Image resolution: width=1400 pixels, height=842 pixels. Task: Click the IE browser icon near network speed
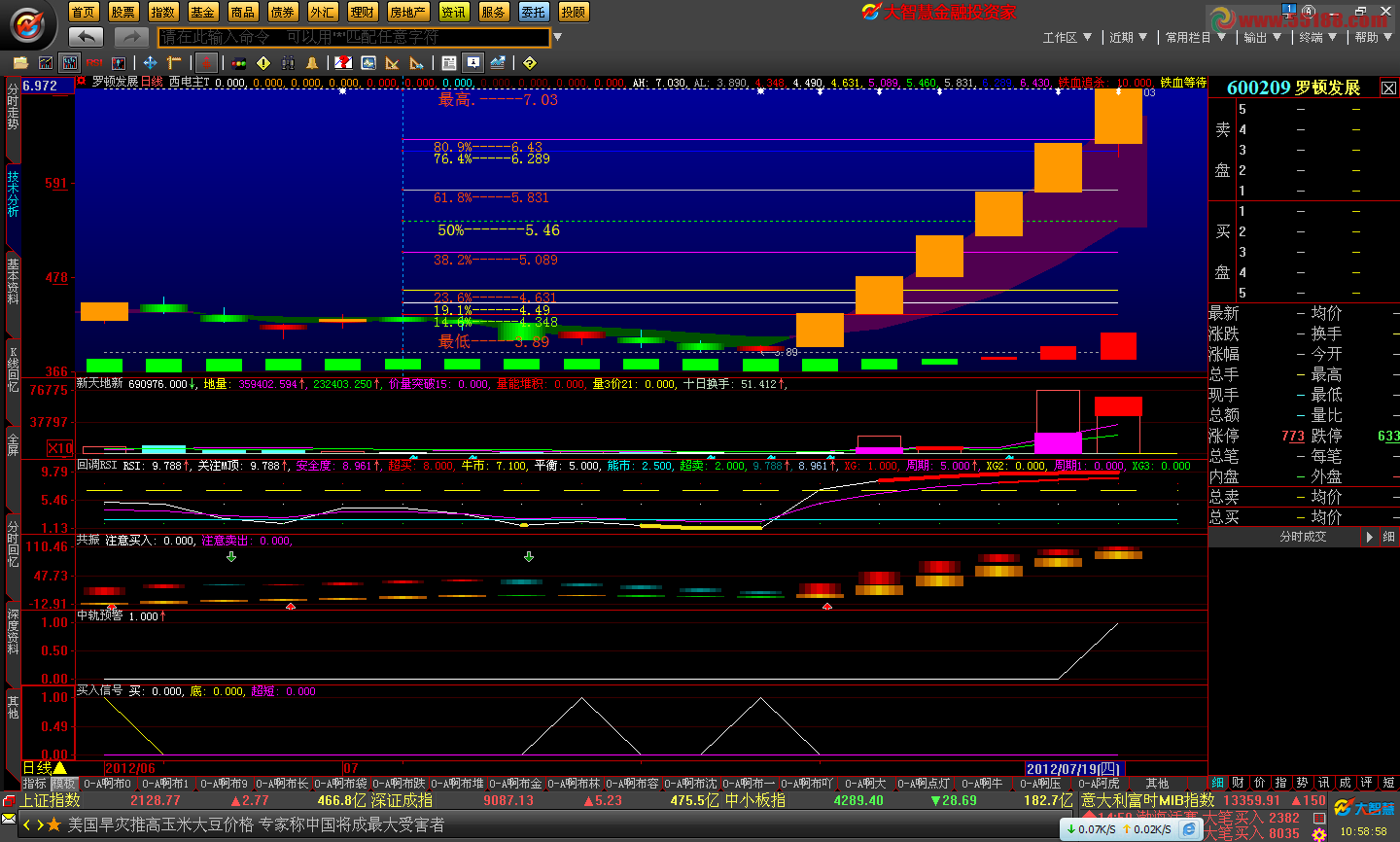pyautogui.click(x=1190, y=829)
